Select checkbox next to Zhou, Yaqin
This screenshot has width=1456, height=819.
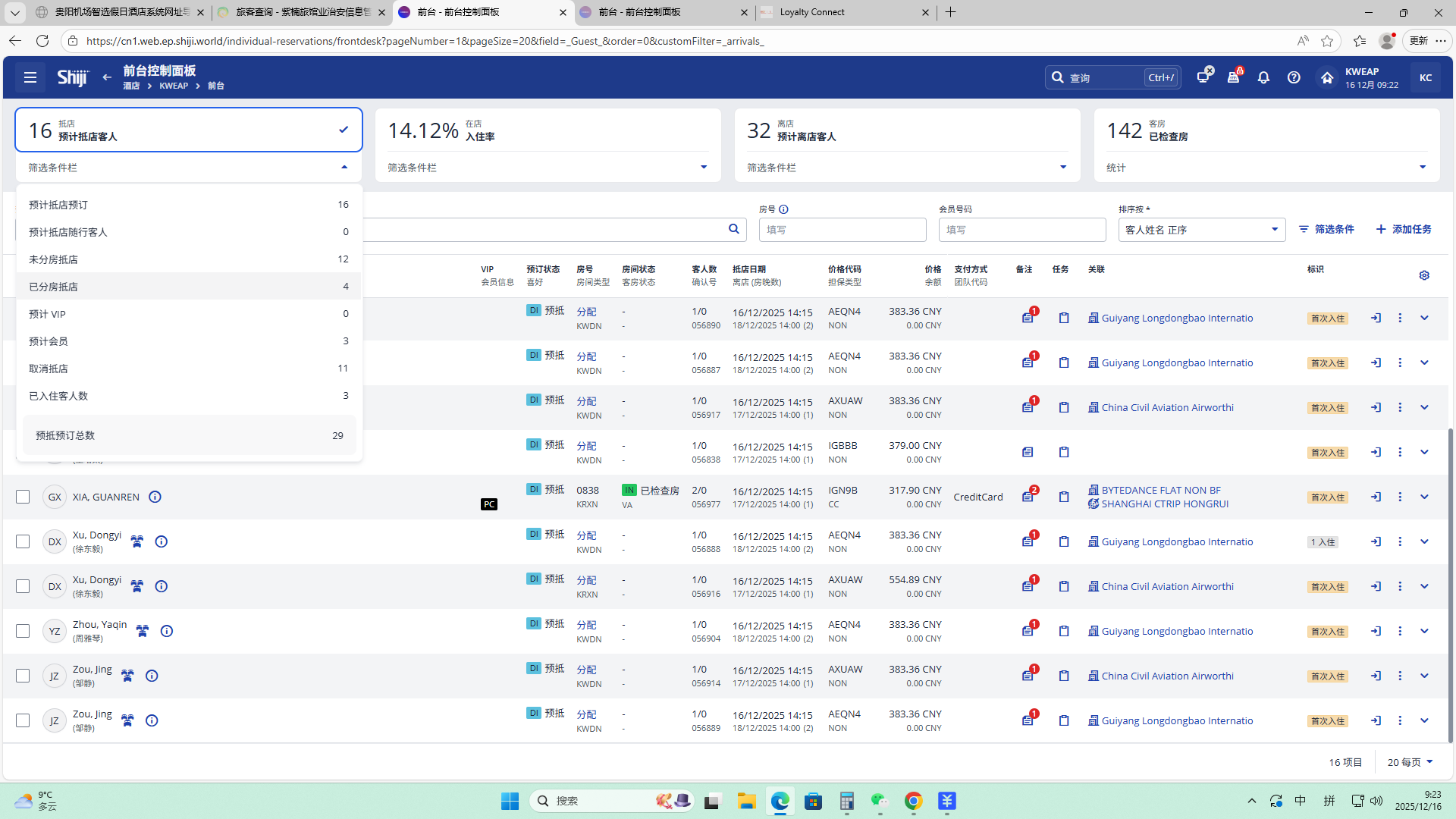[x=23, y=631]
